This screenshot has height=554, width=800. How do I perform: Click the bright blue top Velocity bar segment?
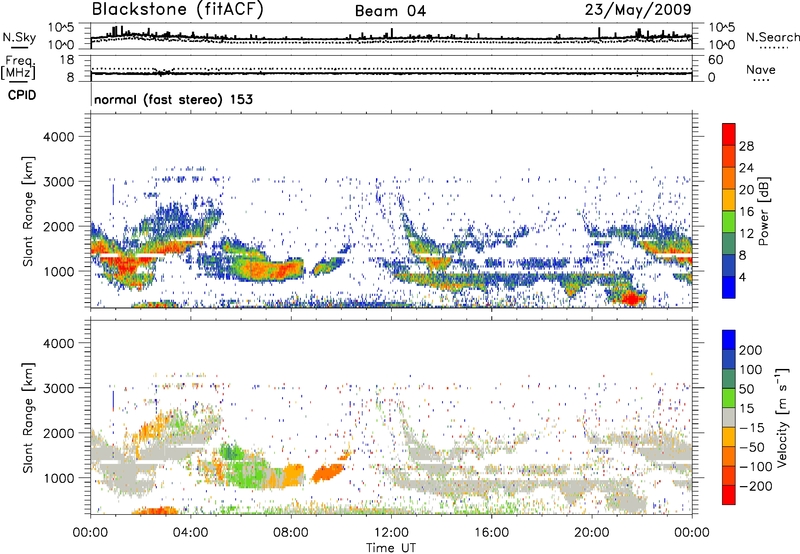click(x=729, y=340)
